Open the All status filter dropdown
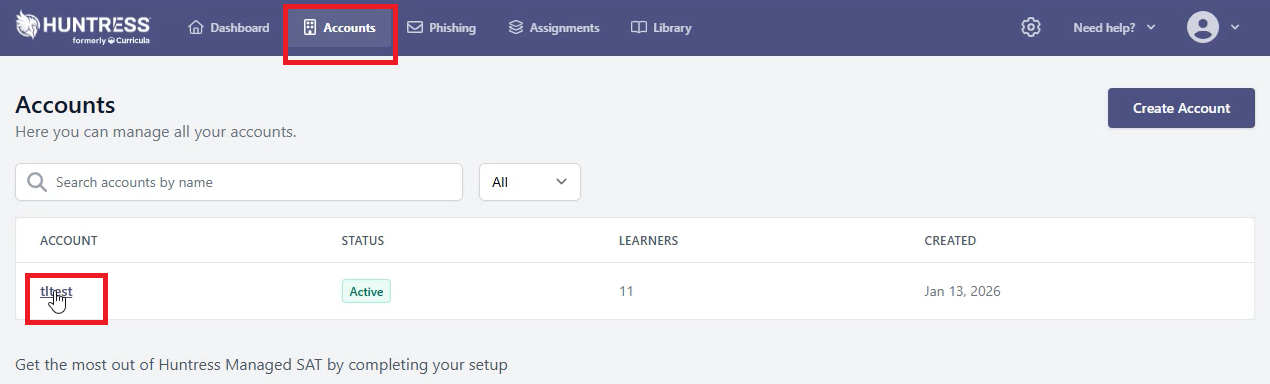The height and width of the screenshot is (384, 1270). (x=530, y=182)
